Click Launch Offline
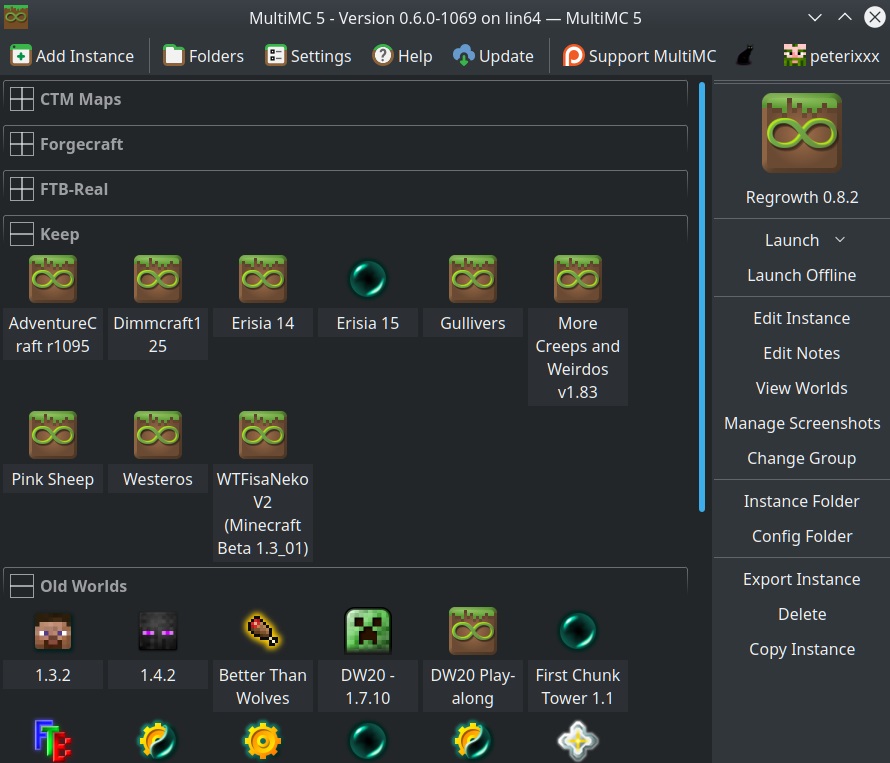 [801, 276]
